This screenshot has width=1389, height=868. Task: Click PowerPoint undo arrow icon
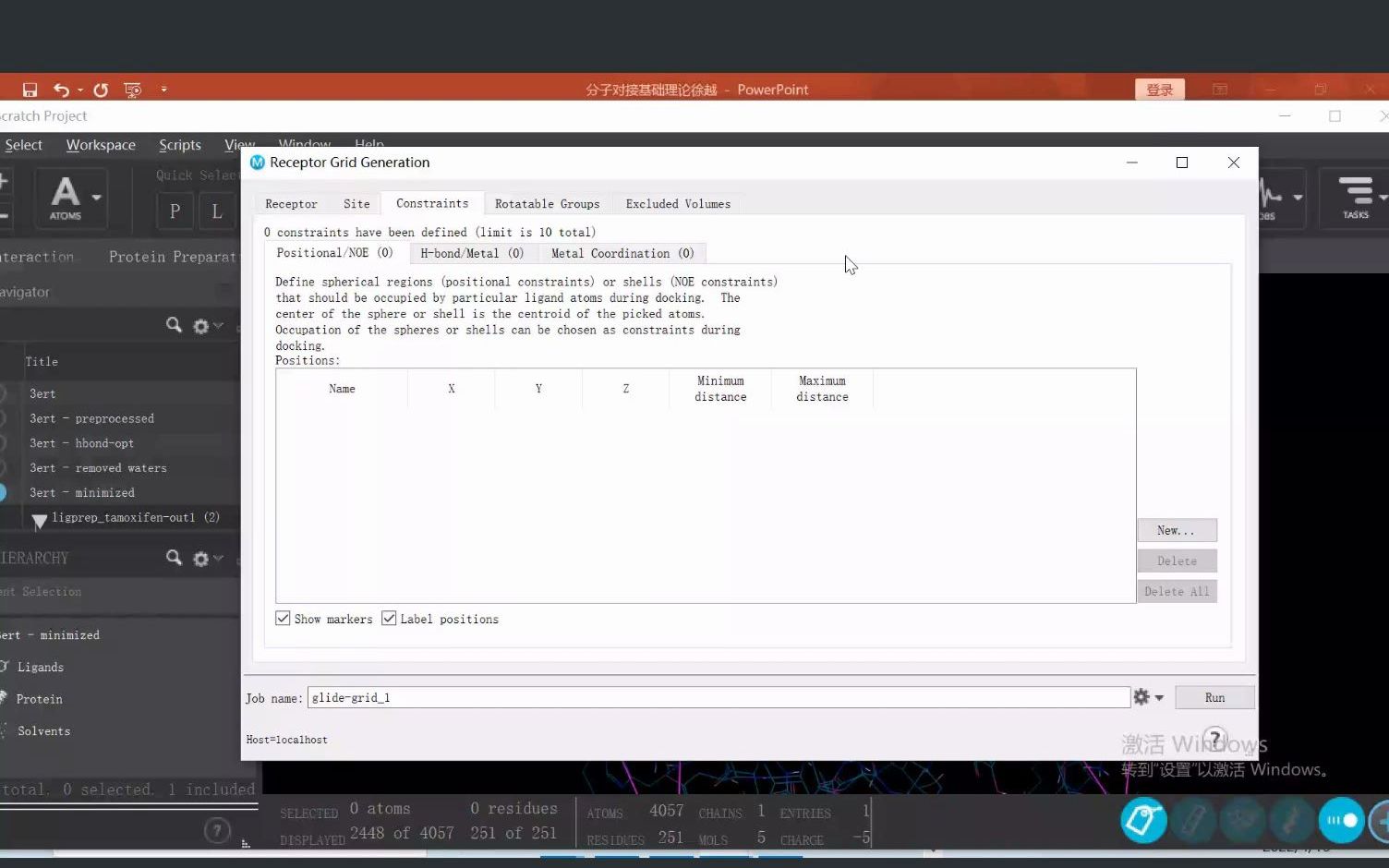(x=61, y=90)
